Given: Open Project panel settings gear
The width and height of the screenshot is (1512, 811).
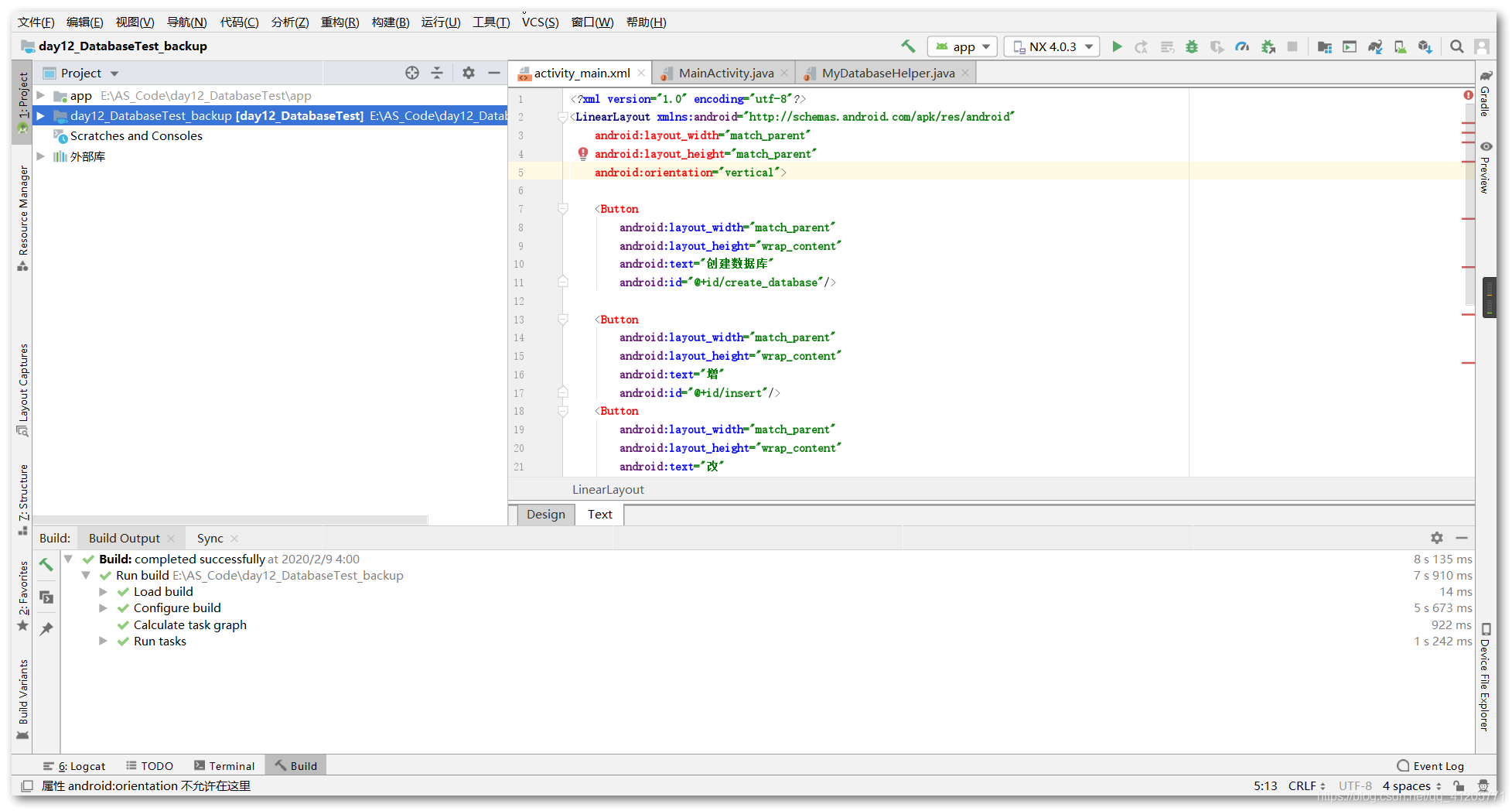Looking at the screenshot, I should [469, 73].
